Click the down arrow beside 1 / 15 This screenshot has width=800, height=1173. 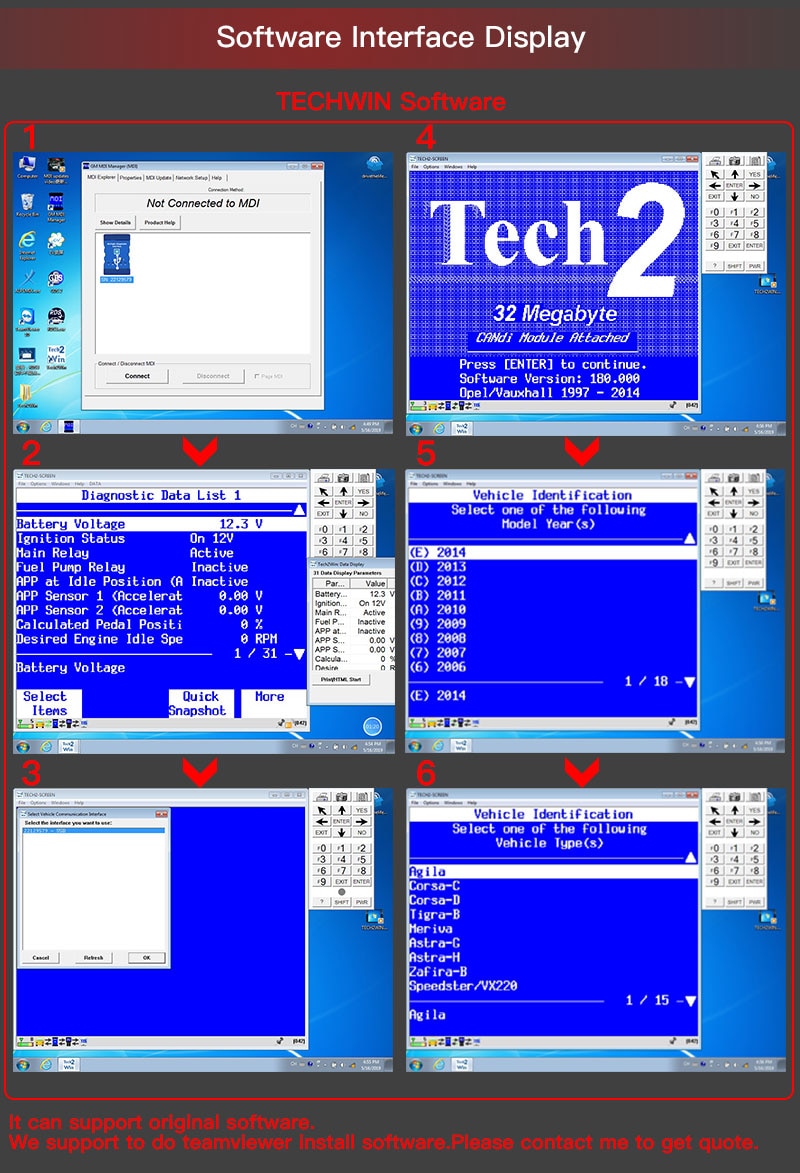(x=690, y=1001)
